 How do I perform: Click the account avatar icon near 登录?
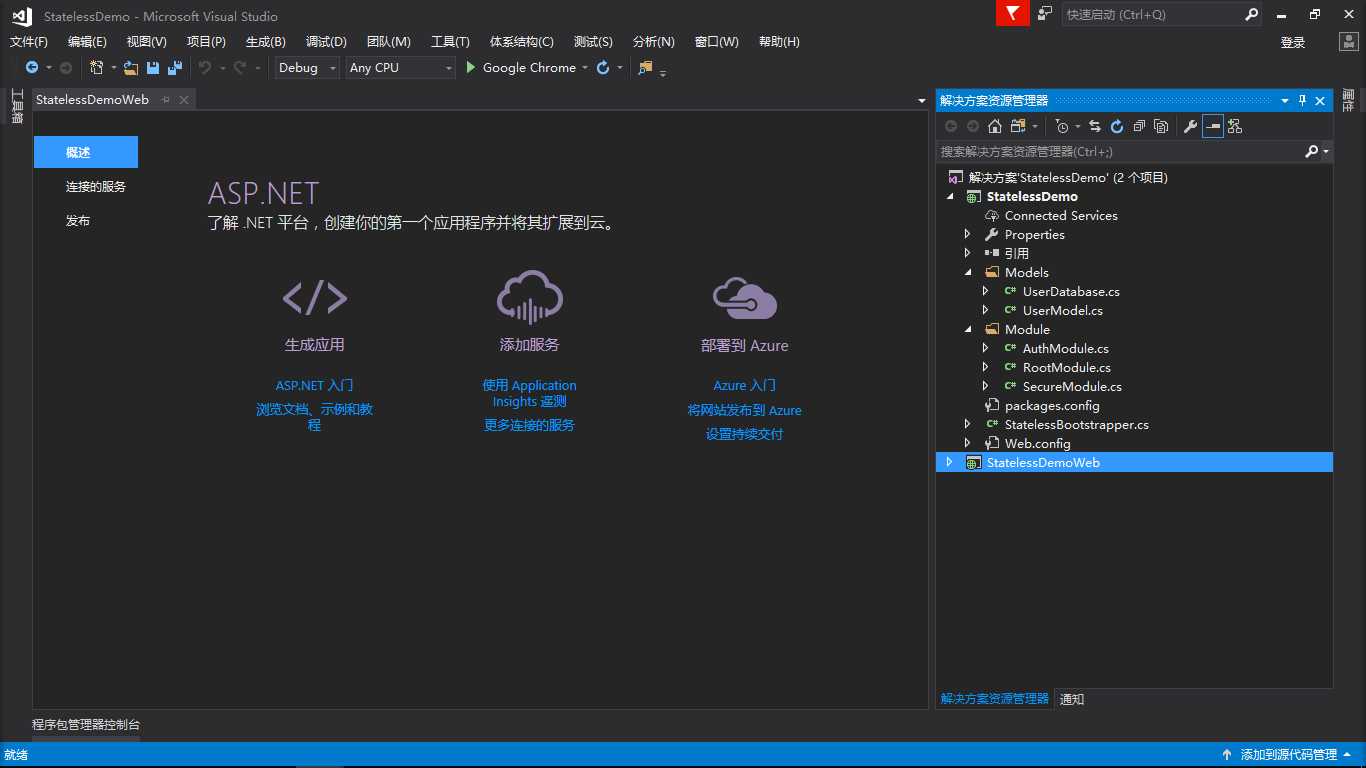click(1348, 41)
